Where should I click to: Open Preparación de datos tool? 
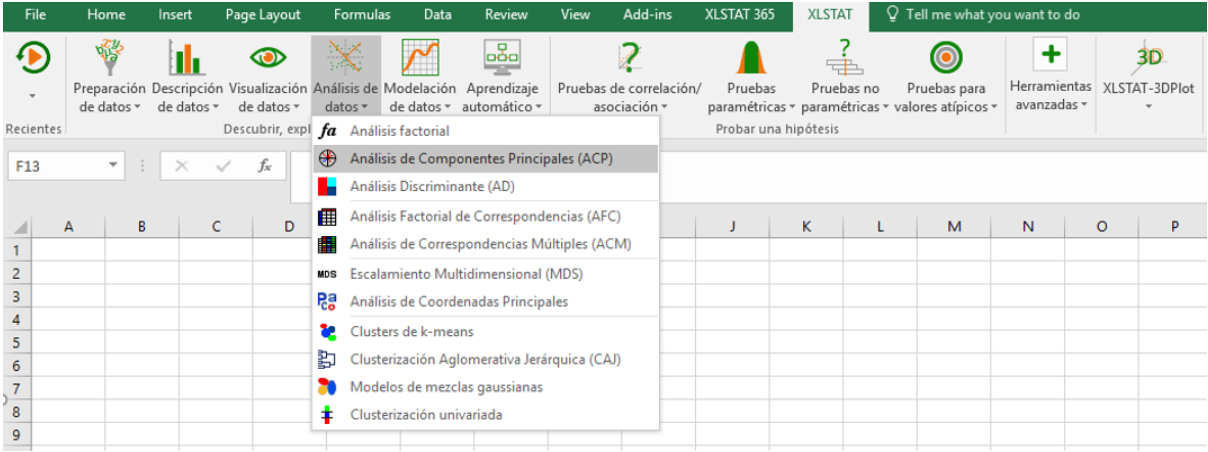tap(112, 61)
